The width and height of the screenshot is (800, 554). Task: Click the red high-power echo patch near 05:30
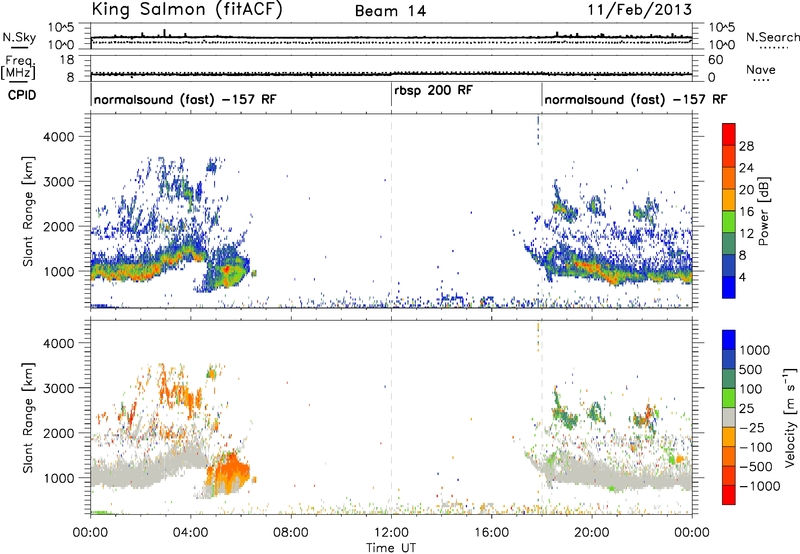click(x=226, y=269)
